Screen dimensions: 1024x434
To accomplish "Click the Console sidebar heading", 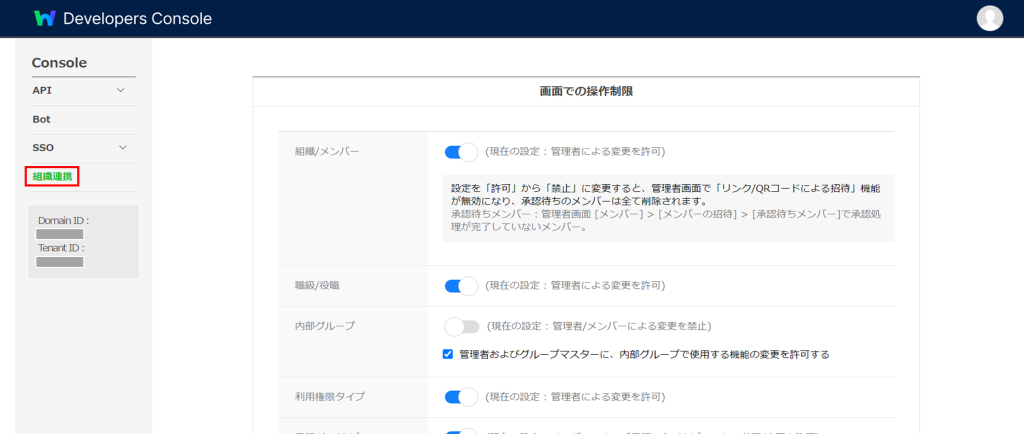I will tap(59, 63).
